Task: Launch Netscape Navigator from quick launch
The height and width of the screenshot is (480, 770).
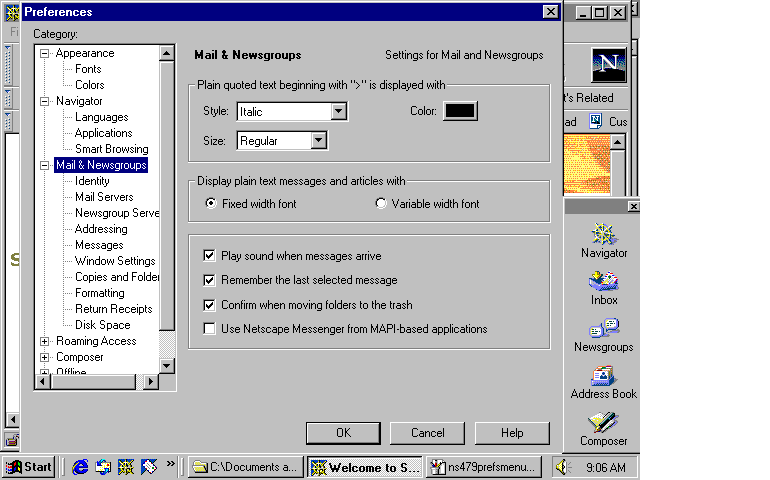Action: pos(126,467)
